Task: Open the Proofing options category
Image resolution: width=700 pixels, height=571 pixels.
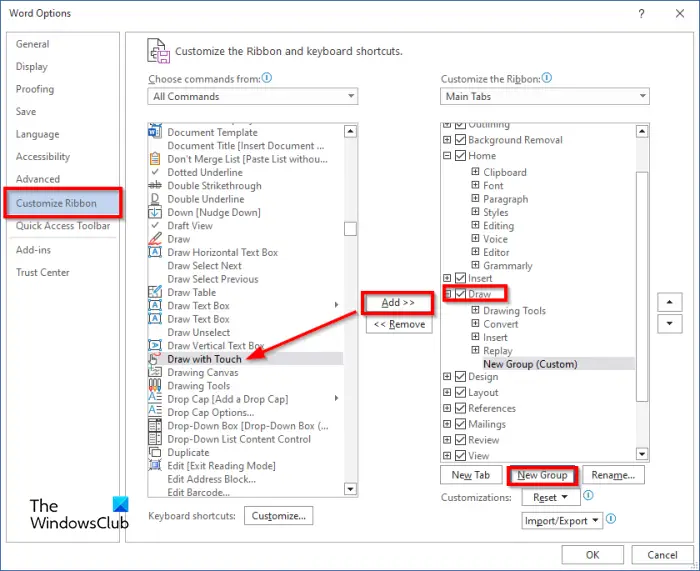Action: pos(35,89)
